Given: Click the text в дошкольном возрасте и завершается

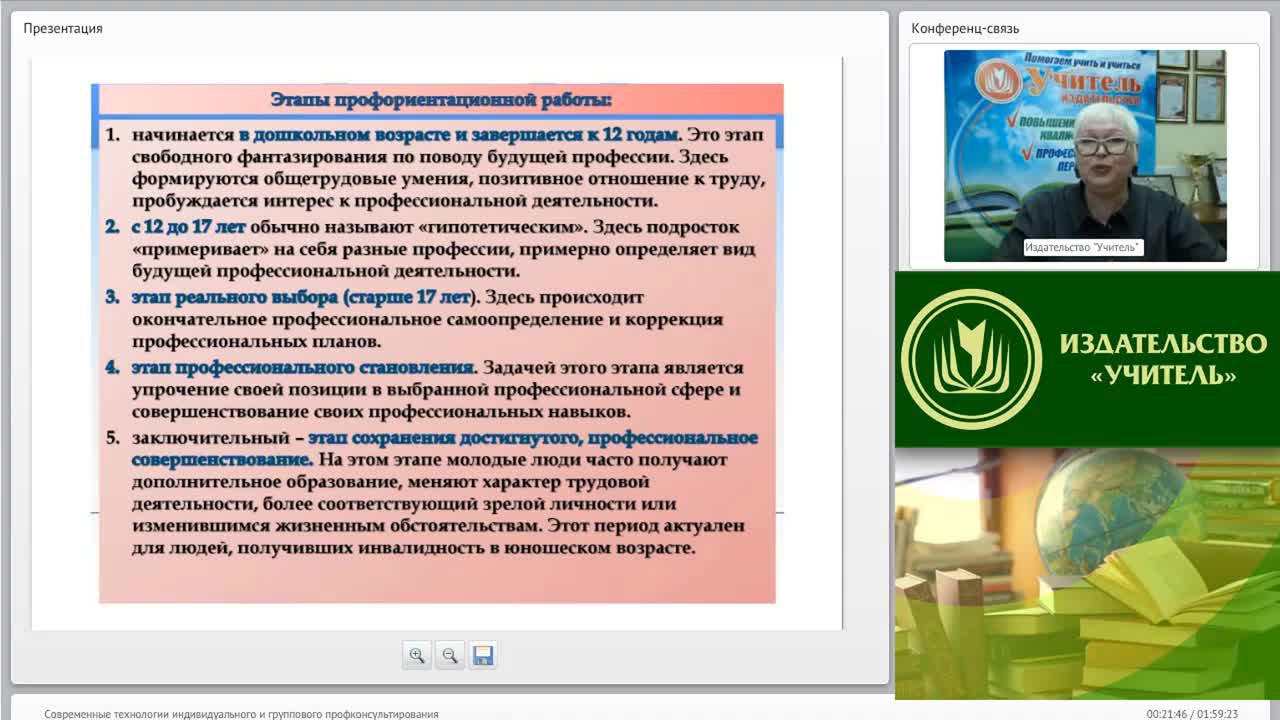Looking at the screenshot, I should 410,134.
